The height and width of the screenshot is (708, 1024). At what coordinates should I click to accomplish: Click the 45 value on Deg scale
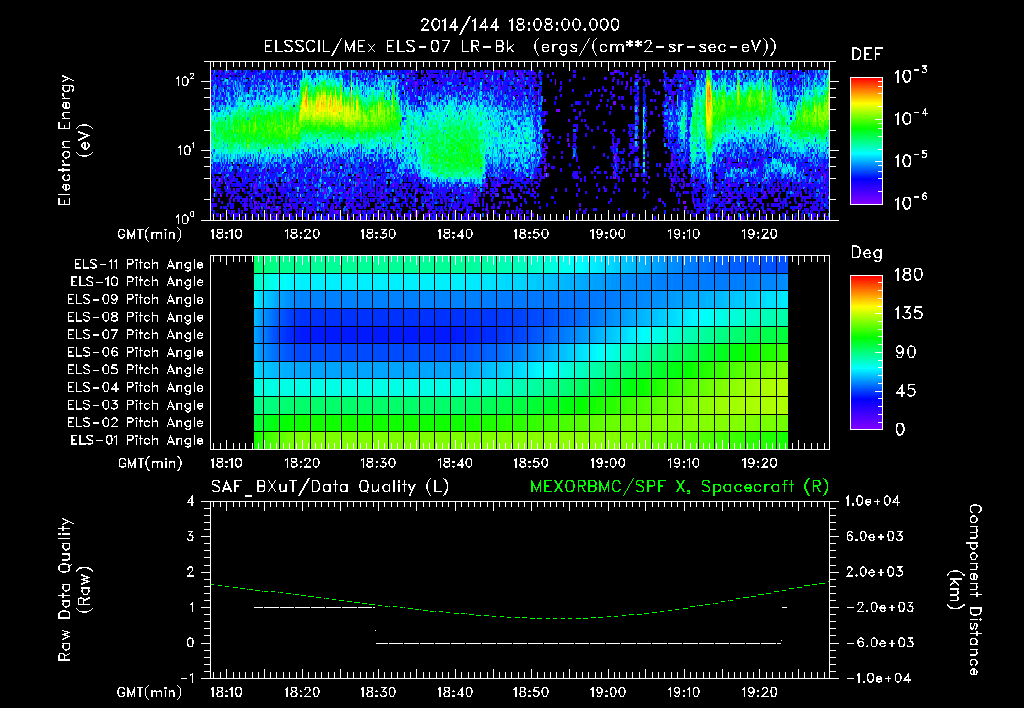(x=906, y=391)
